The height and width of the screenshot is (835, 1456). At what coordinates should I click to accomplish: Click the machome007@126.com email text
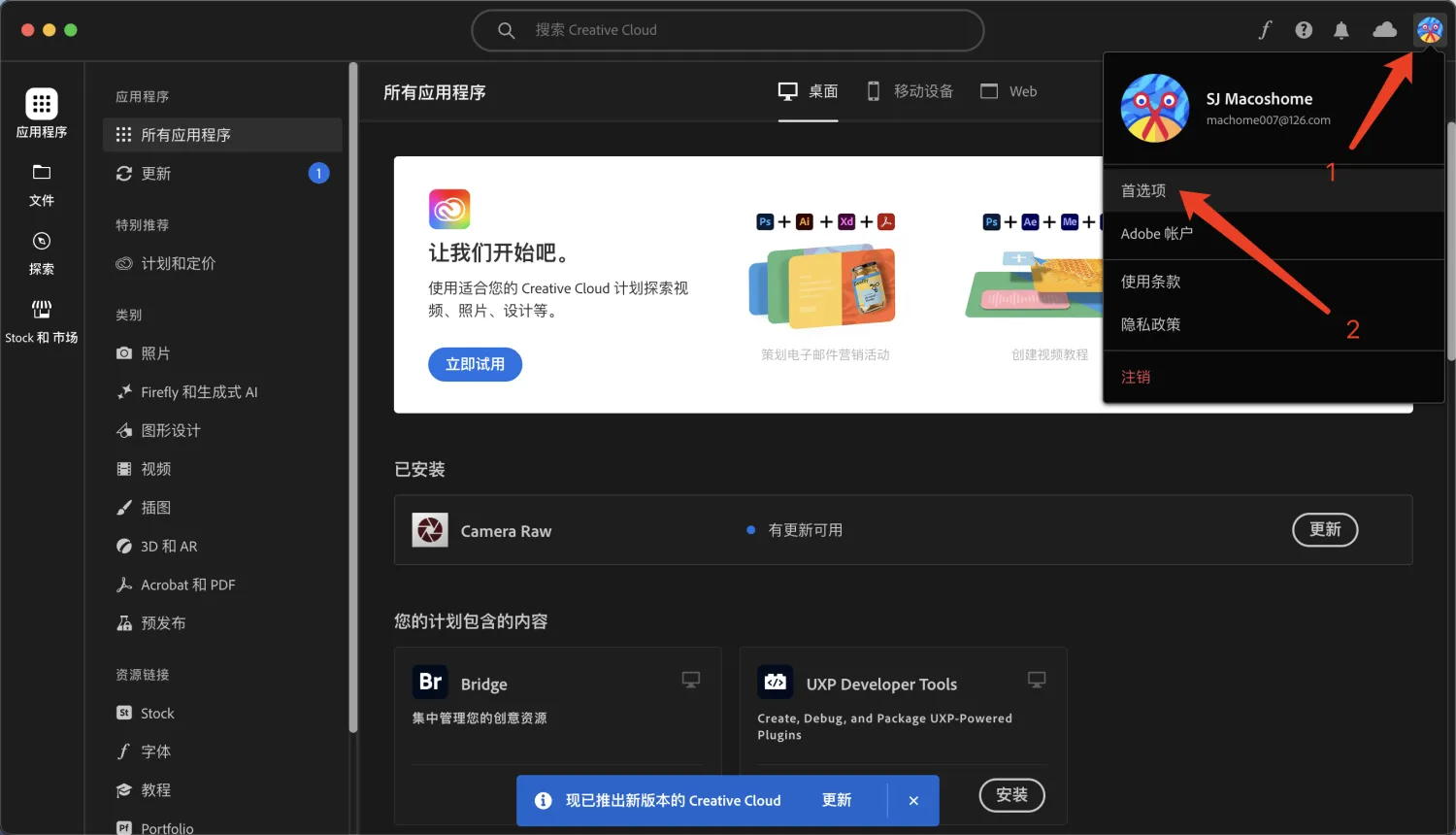coord(1269,120)
